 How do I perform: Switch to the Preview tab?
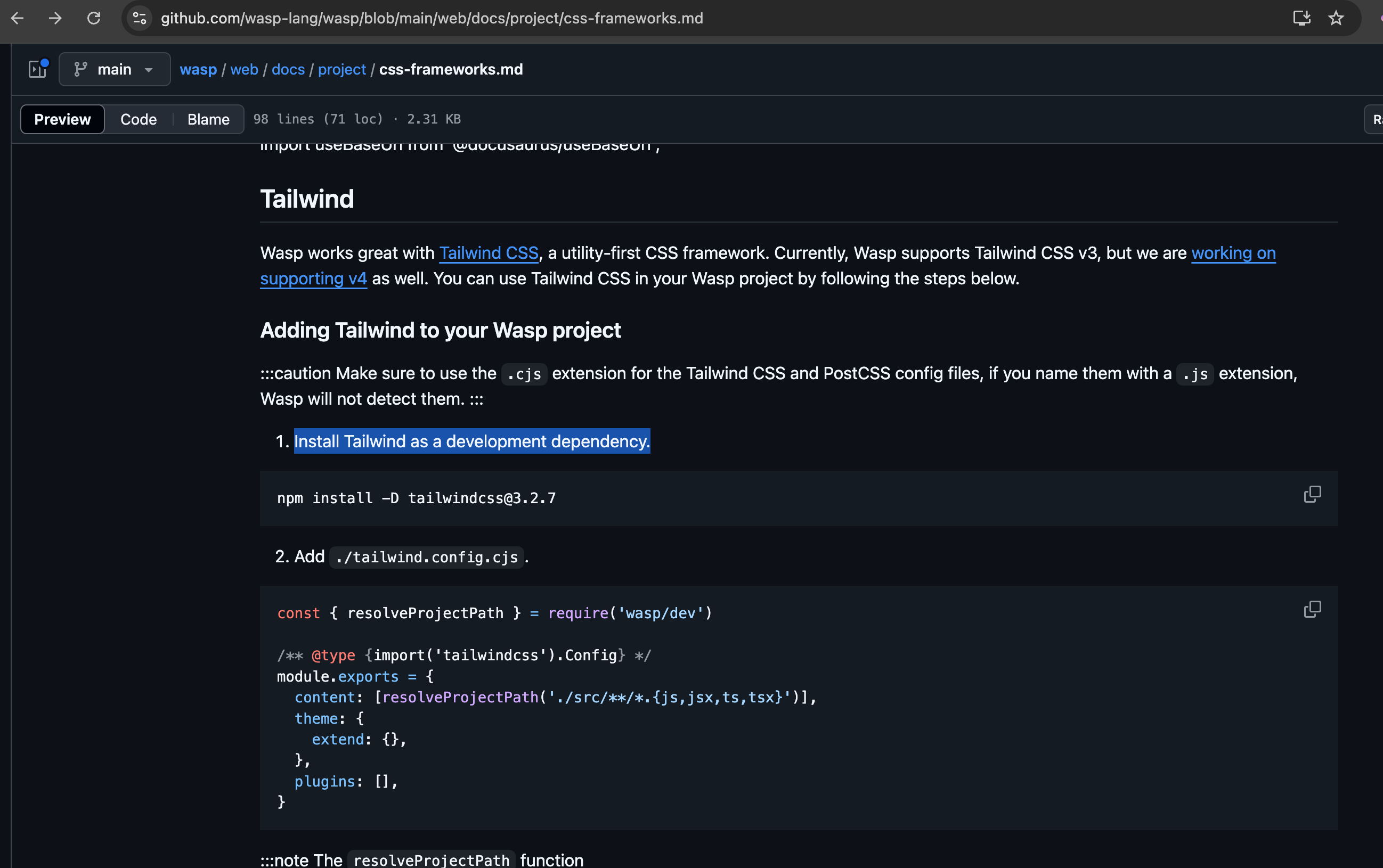coord(63,119)
